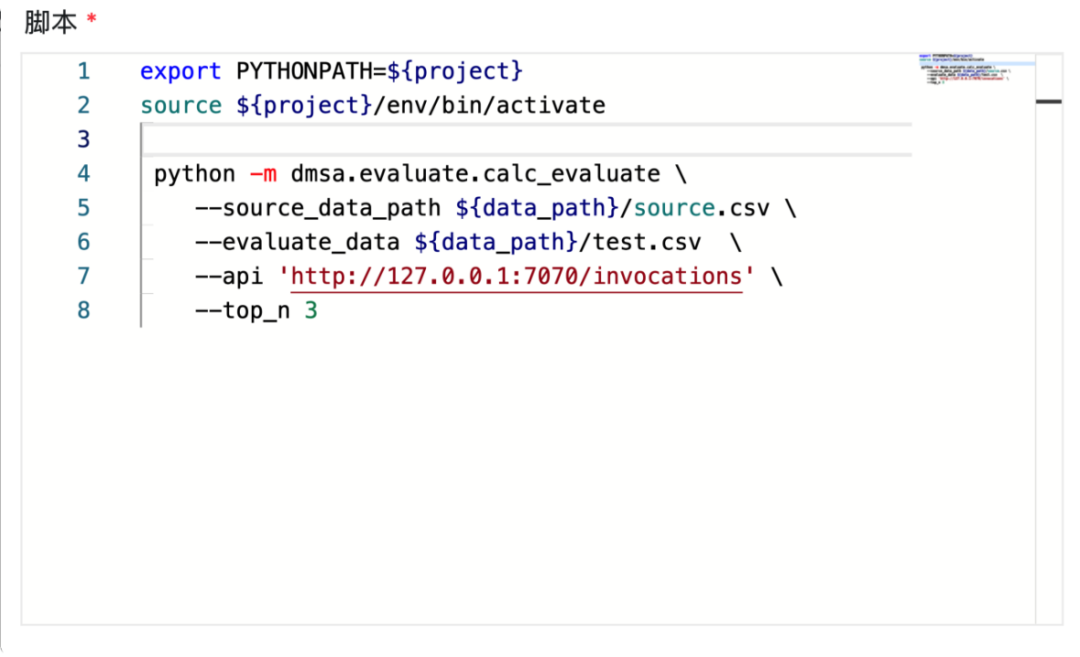Click the --top_n value 3
Image resolution: width=1080 pixels, height=657 pixels.
coord(311,310)
